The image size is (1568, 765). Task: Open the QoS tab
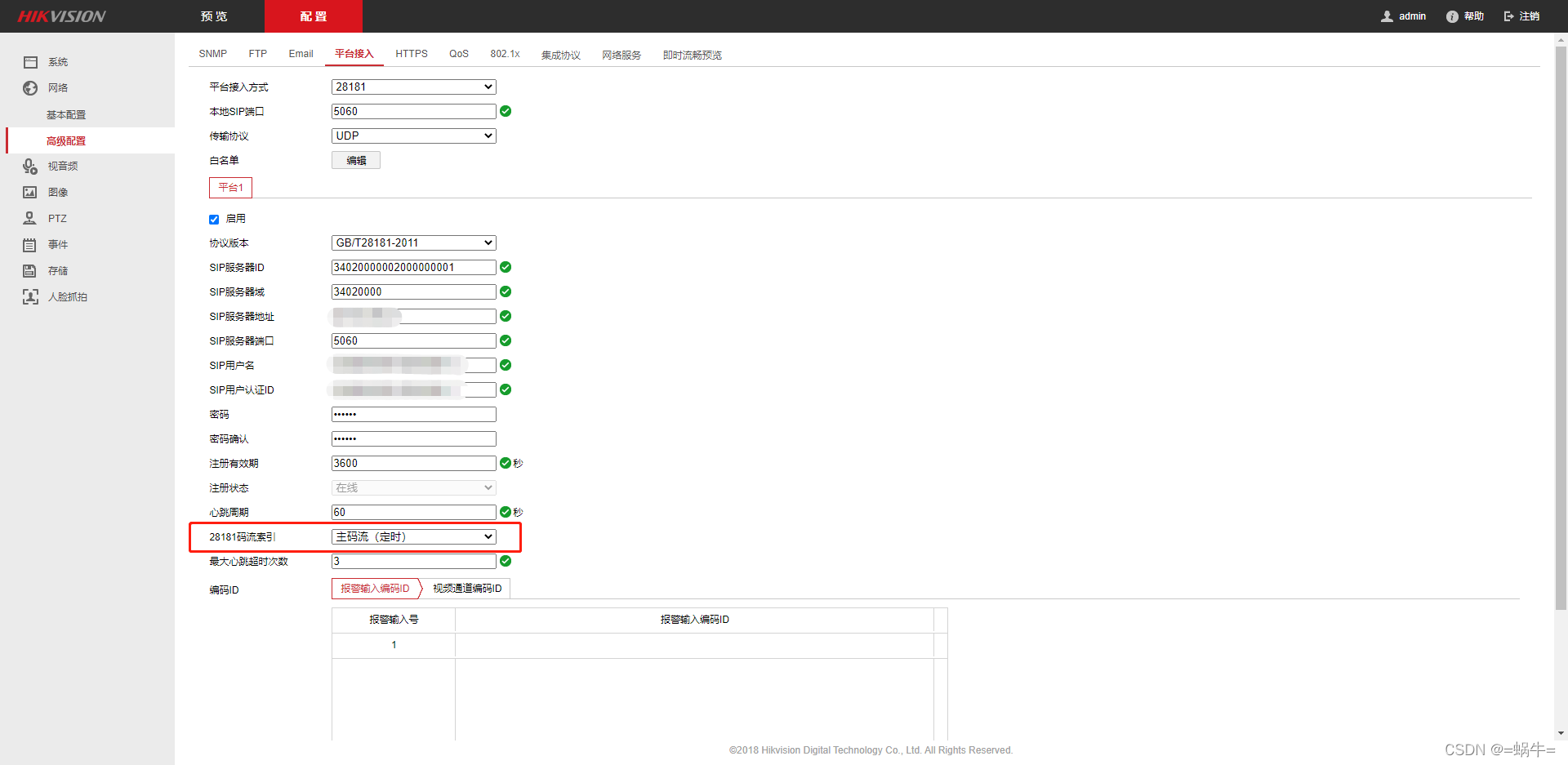coord(459,54)
